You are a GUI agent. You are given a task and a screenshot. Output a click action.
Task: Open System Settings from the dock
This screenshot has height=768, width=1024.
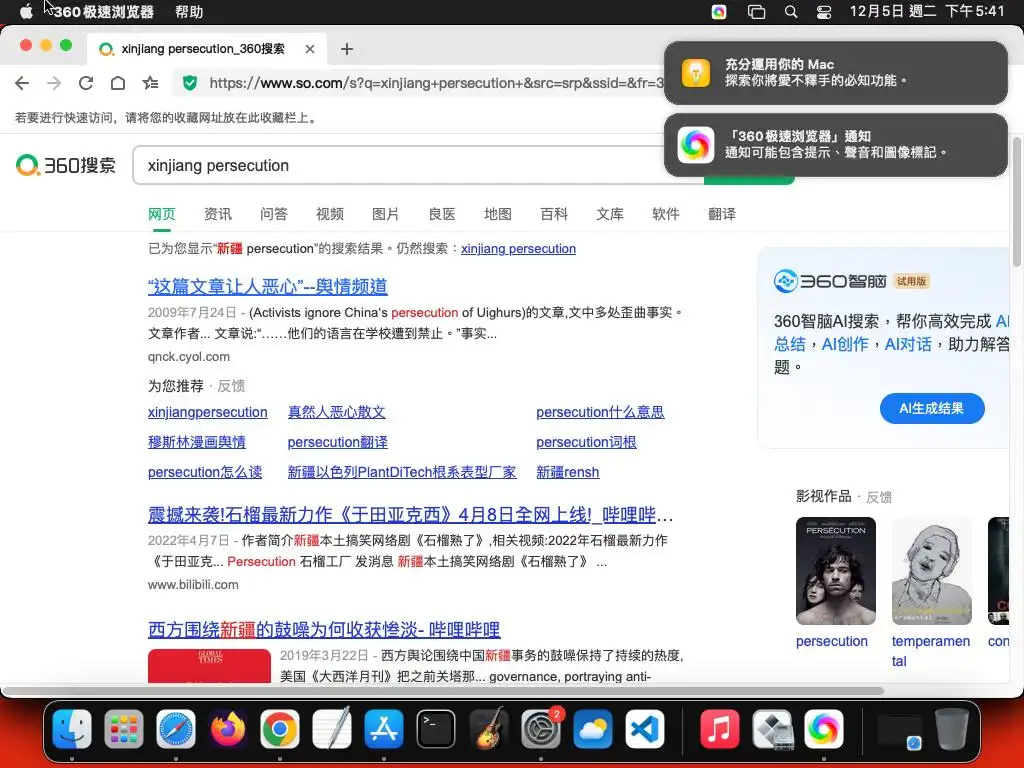pos(540,729)
